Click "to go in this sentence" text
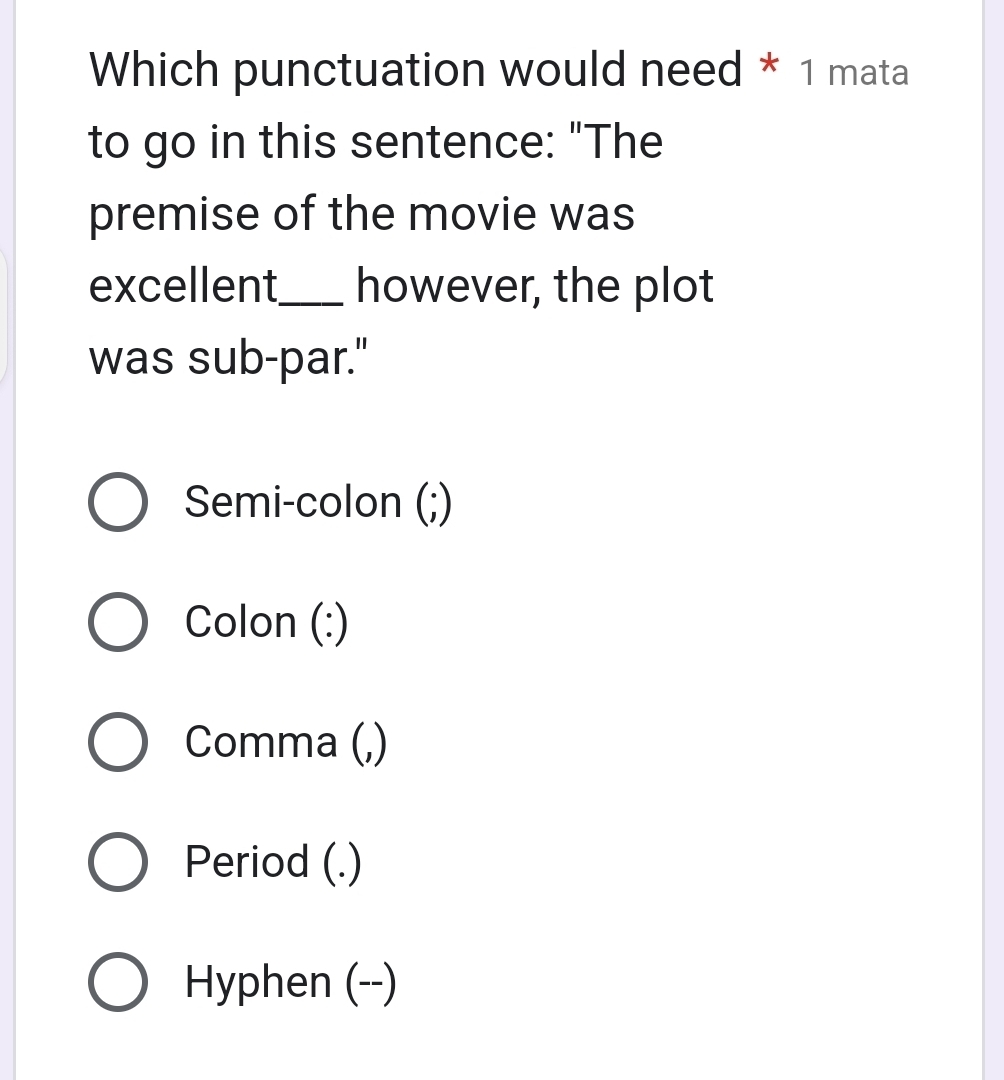1004x1080 pixels. click(315, 143)
